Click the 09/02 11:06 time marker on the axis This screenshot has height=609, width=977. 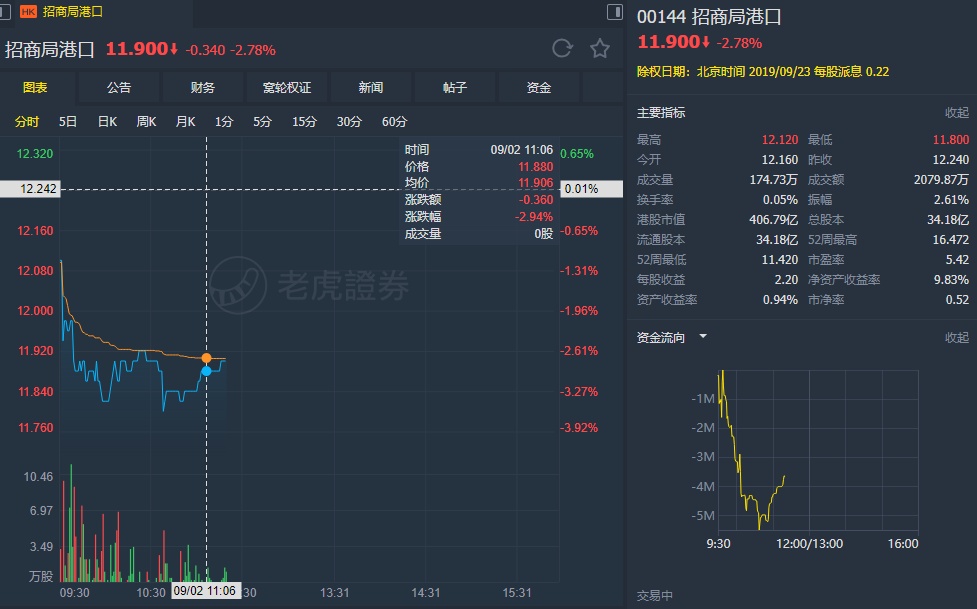(x=204, y=592)
